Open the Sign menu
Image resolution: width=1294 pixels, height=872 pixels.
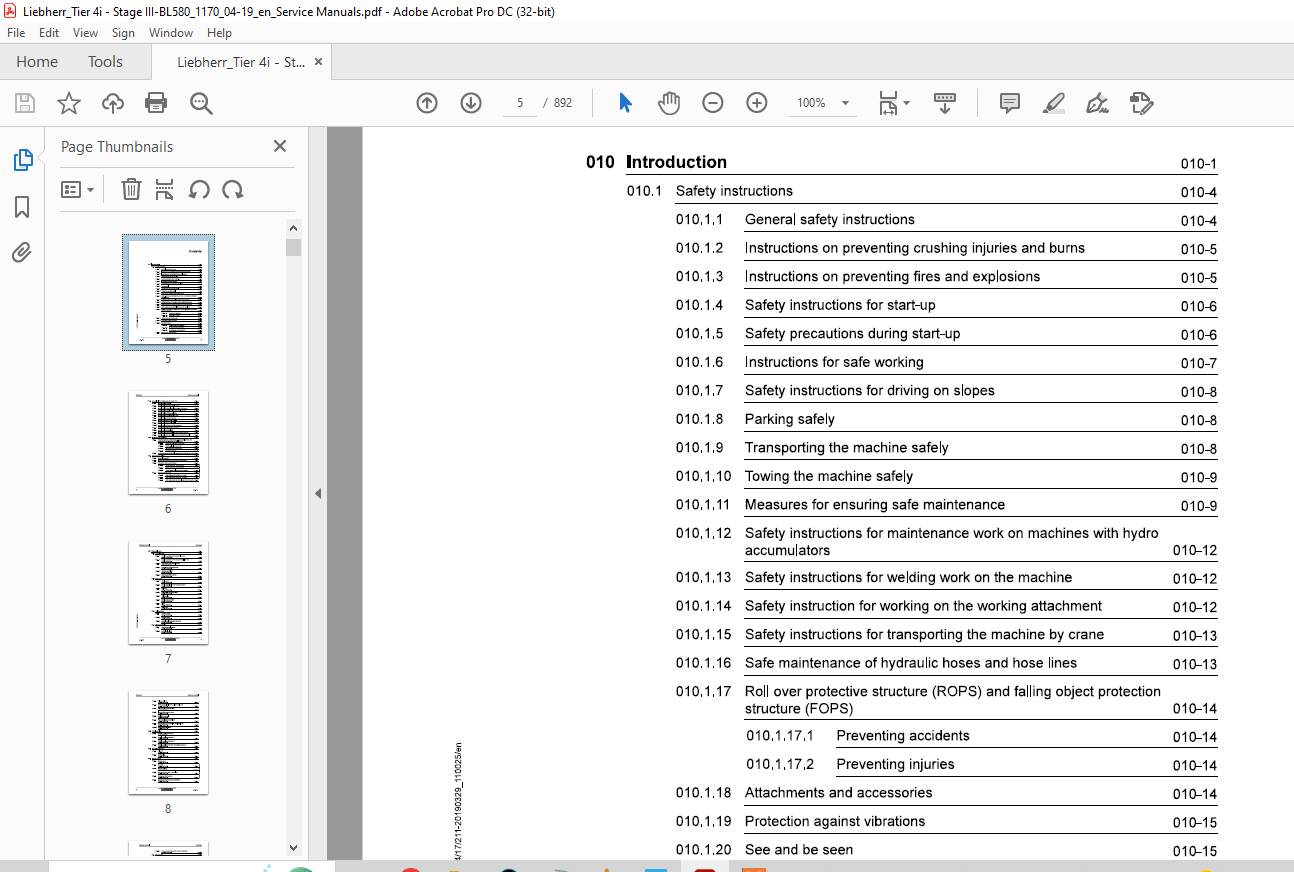pos(123,33)
